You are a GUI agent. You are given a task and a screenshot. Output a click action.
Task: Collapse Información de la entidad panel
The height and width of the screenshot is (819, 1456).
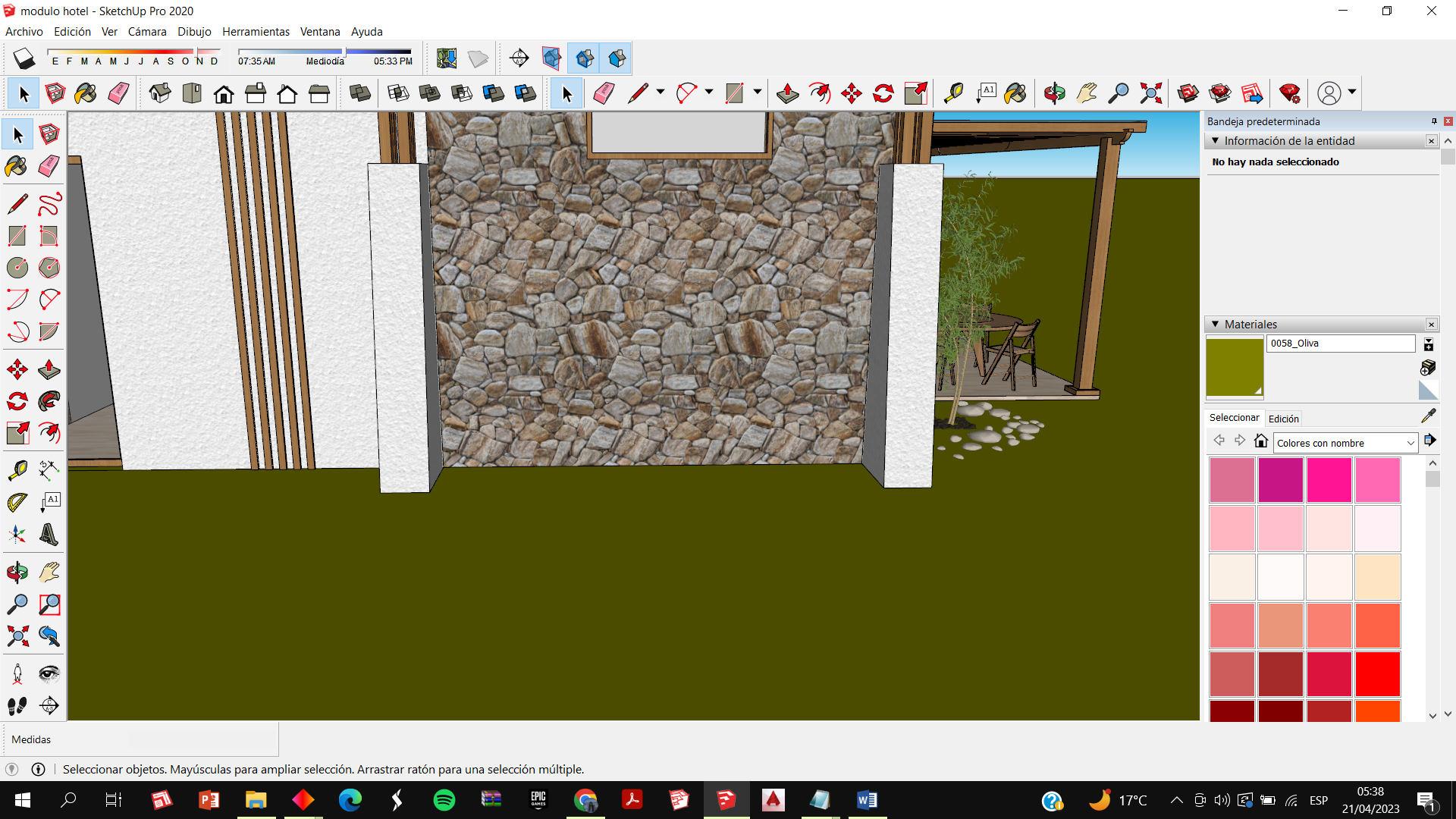point(1215,140)
